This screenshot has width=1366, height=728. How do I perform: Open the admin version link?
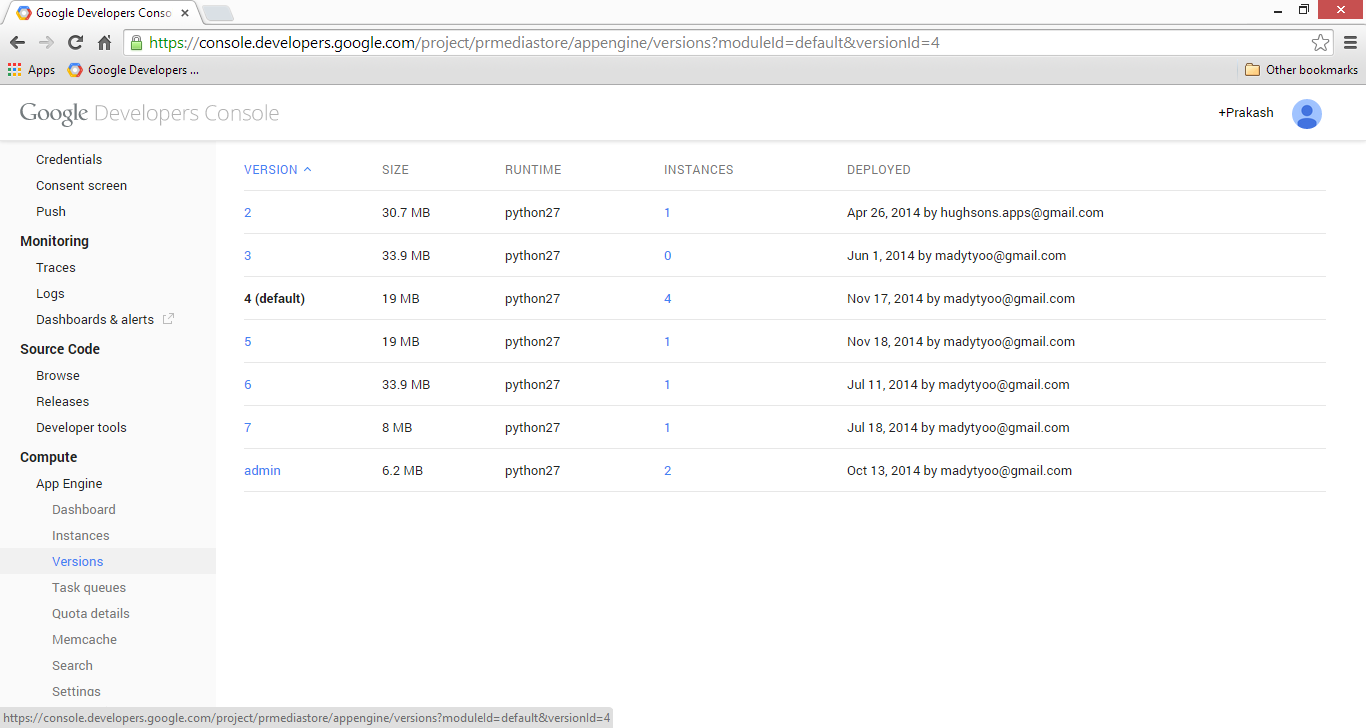[x=262, y=471]
